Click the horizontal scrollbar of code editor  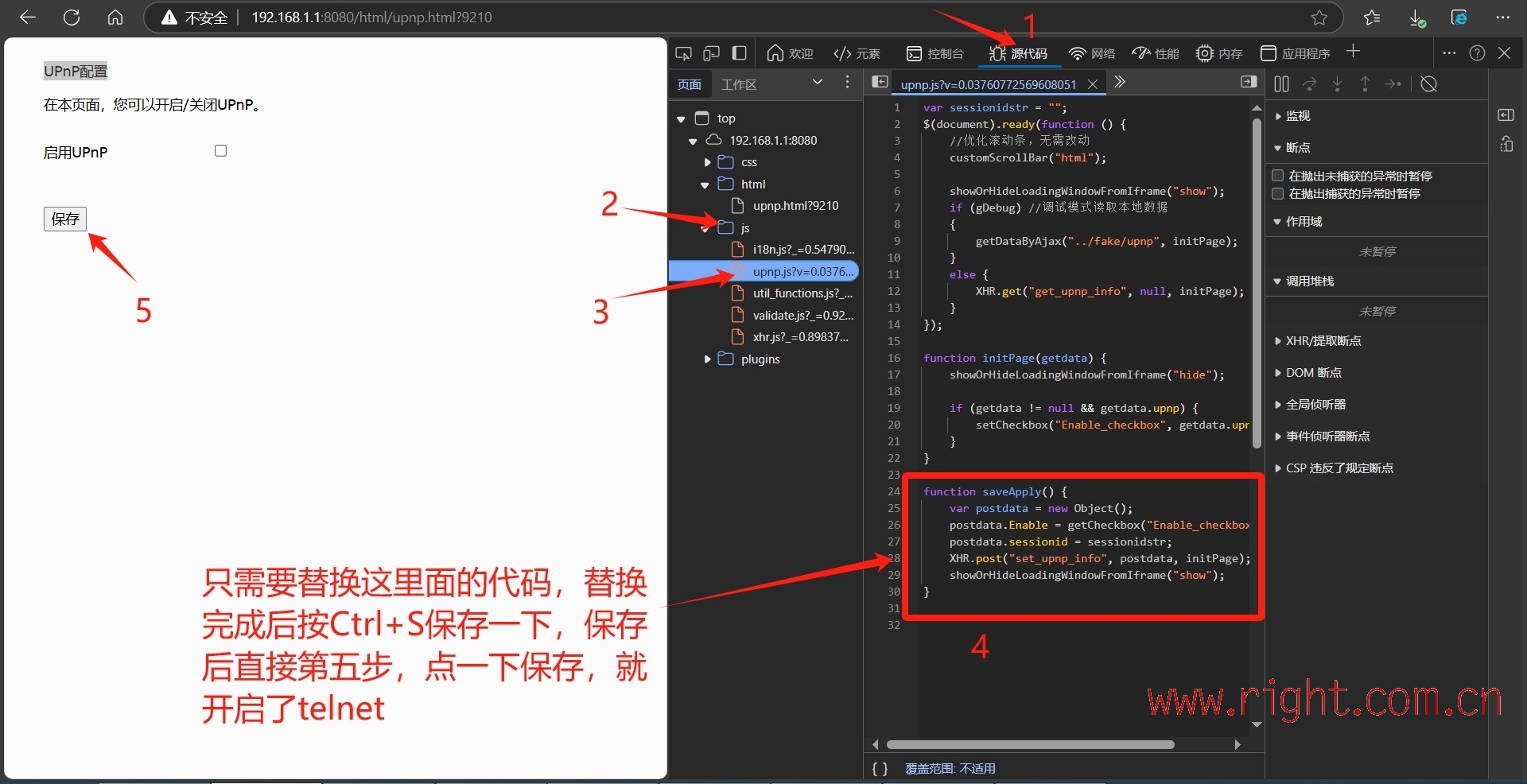[x=1030, y=745]
